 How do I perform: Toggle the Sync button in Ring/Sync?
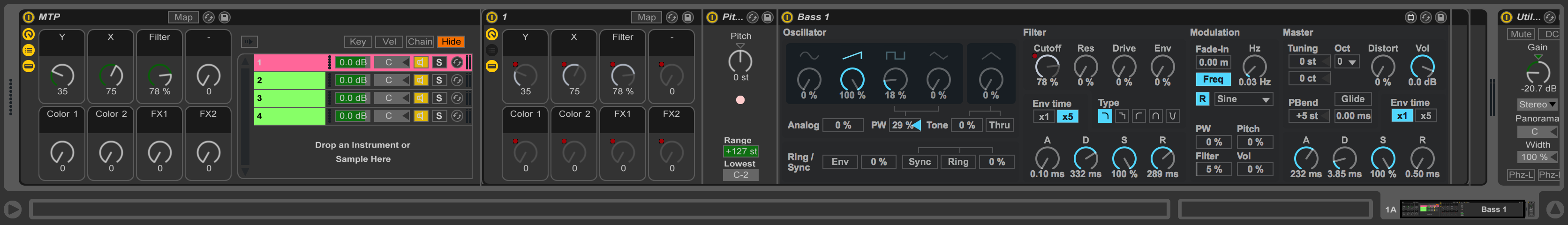(x=919, y=161)
